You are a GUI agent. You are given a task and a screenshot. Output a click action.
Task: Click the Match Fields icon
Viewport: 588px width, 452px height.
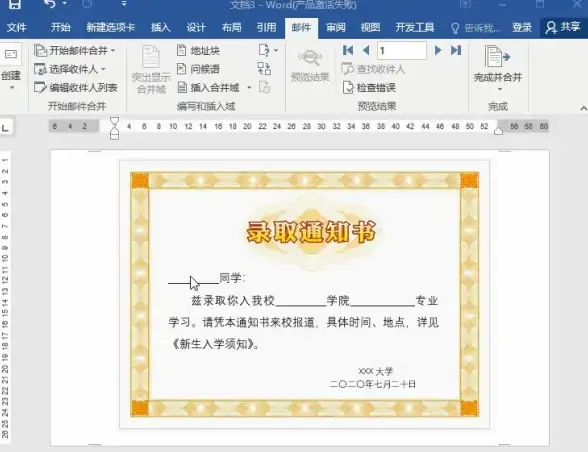pos(264,69)
